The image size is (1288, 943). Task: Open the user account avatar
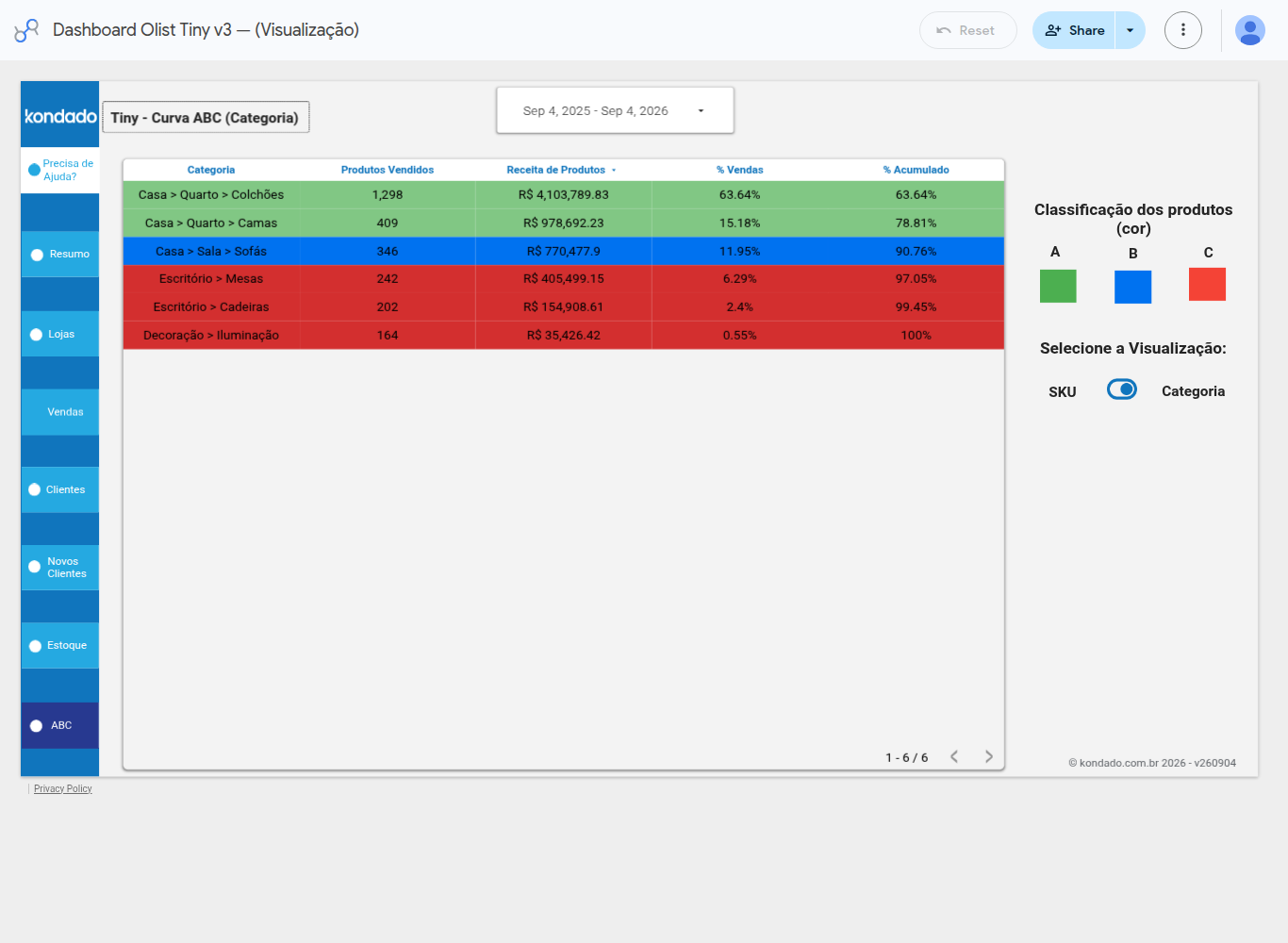(1249, 30)
